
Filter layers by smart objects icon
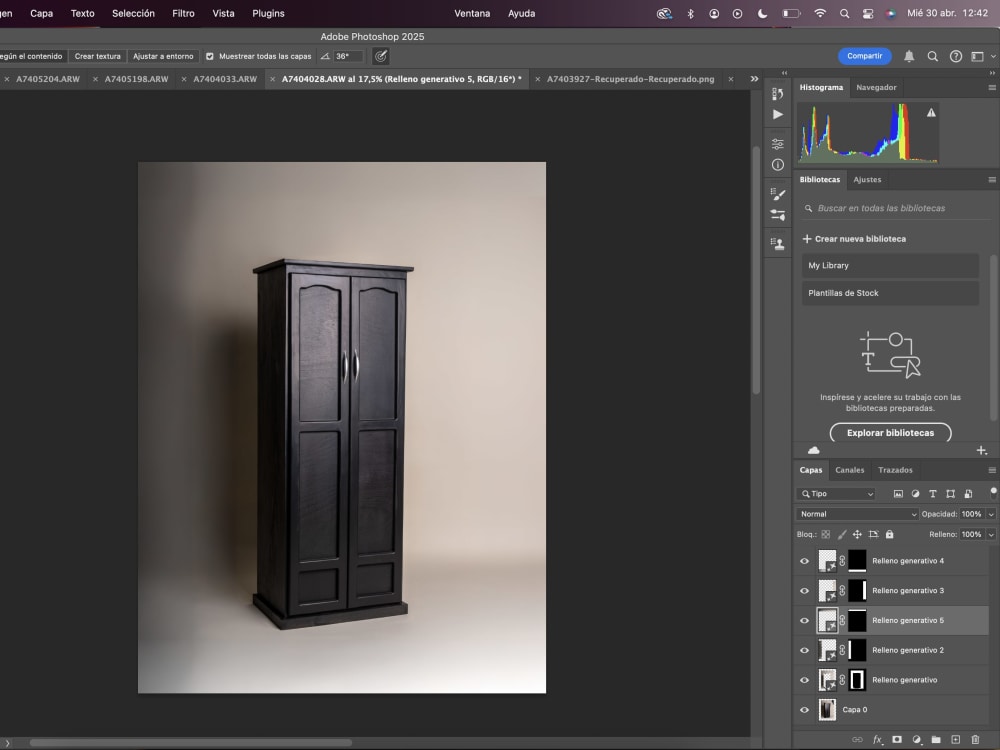968,494
